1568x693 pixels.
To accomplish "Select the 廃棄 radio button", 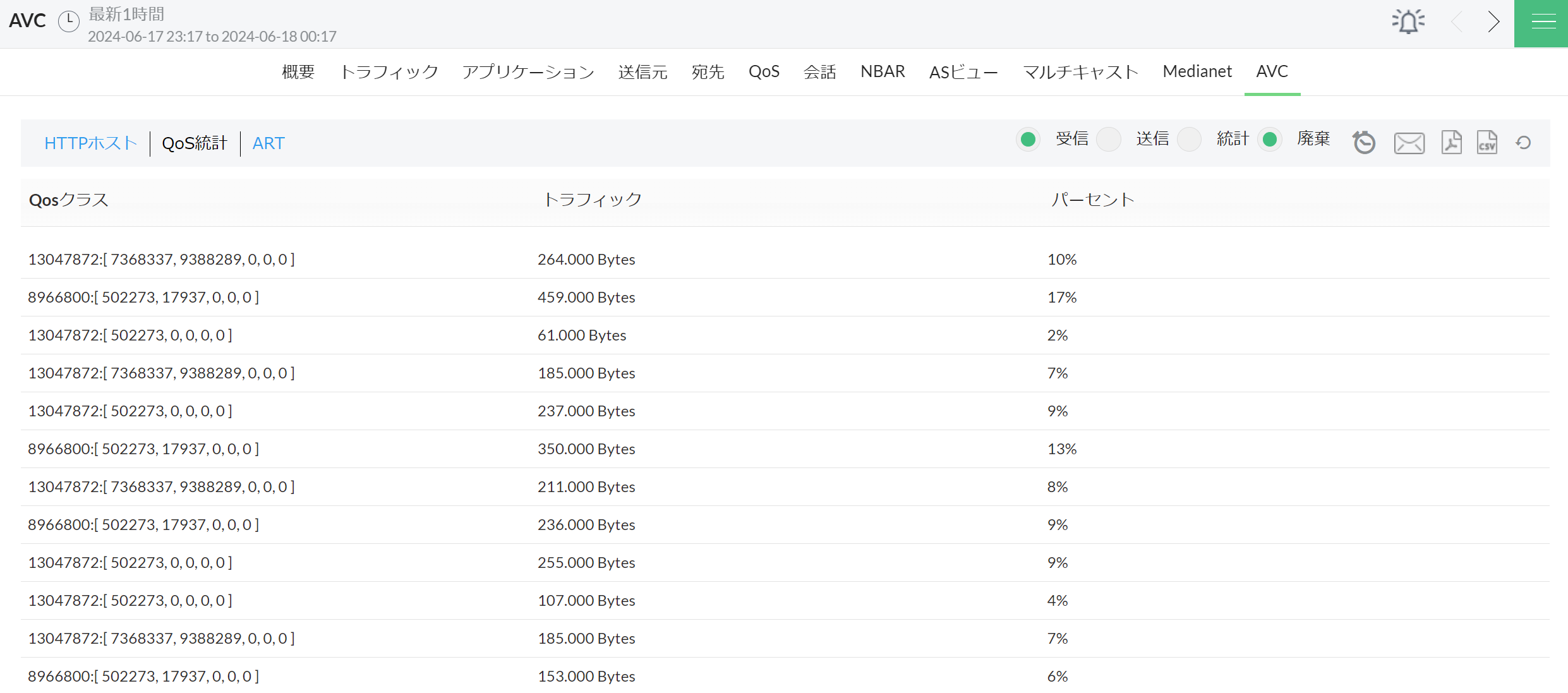I will (1269, 139).
